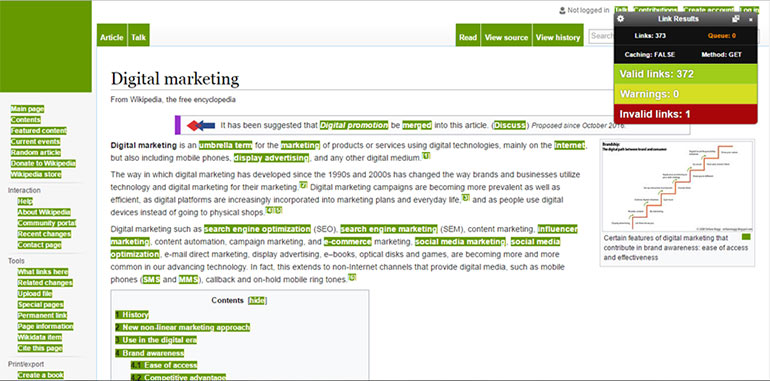Switch to the Article tab
The height and width of the screenshot is (381, 770).
pos(112,35)
